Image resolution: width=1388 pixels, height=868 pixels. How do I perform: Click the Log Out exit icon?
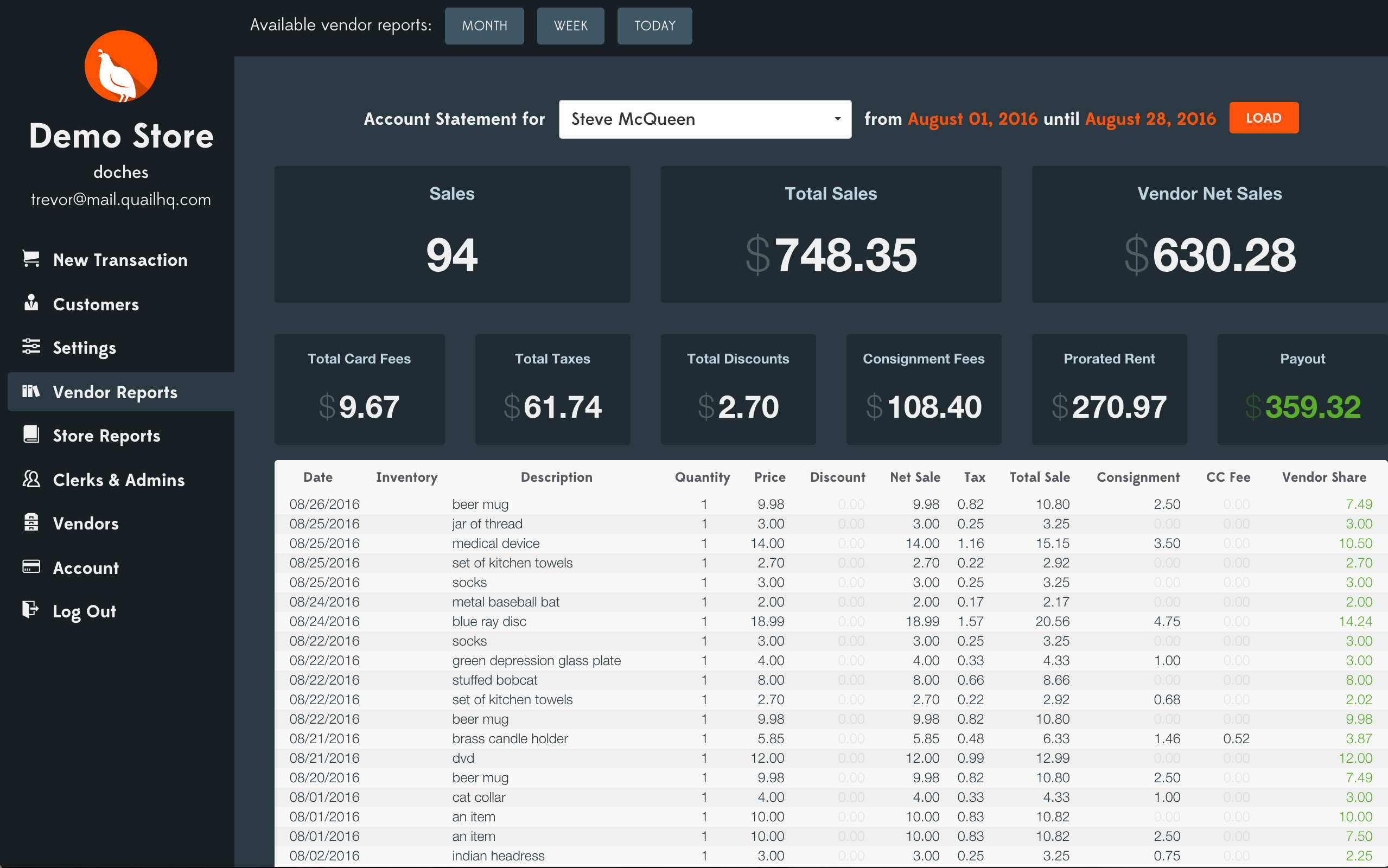coord(31,610)
